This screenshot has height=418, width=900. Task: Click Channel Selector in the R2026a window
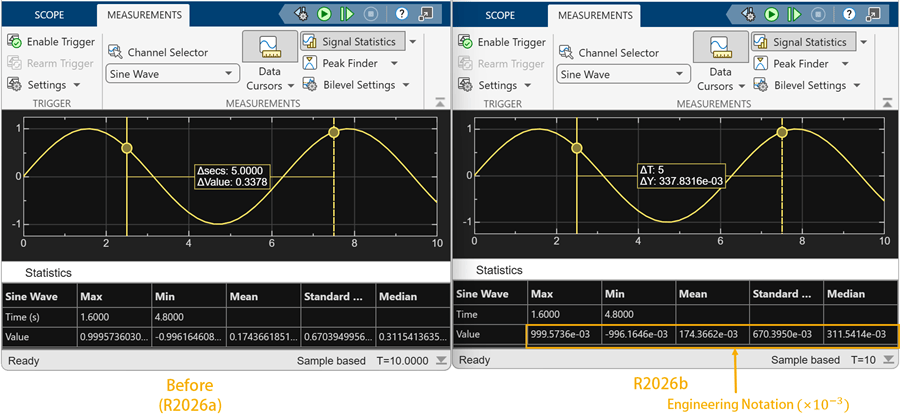click(158, 52)
